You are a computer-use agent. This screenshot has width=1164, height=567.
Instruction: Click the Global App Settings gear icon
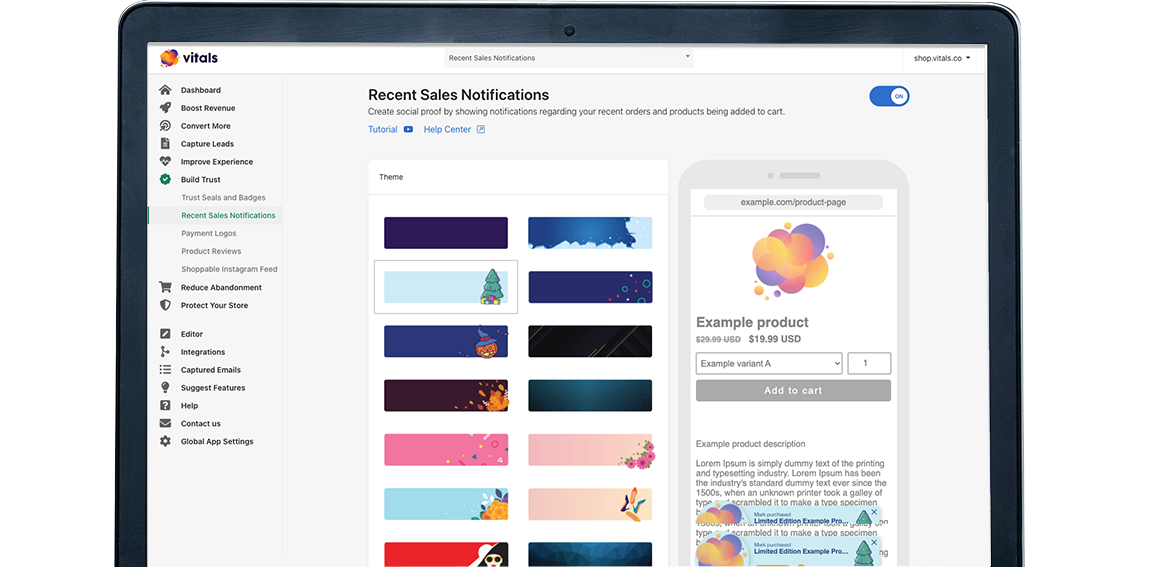[165, 442]
